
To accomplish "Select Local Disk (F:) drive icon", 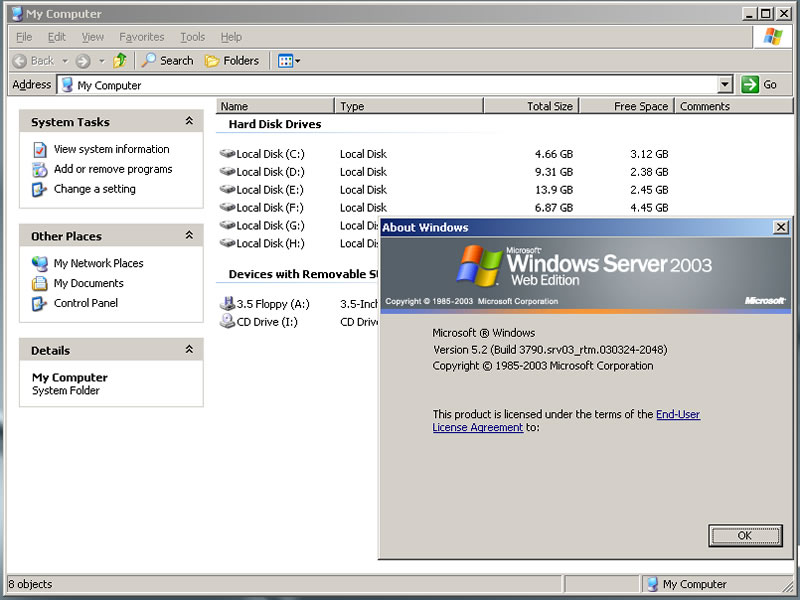I will pyautogui.click(x=227, y=207).
